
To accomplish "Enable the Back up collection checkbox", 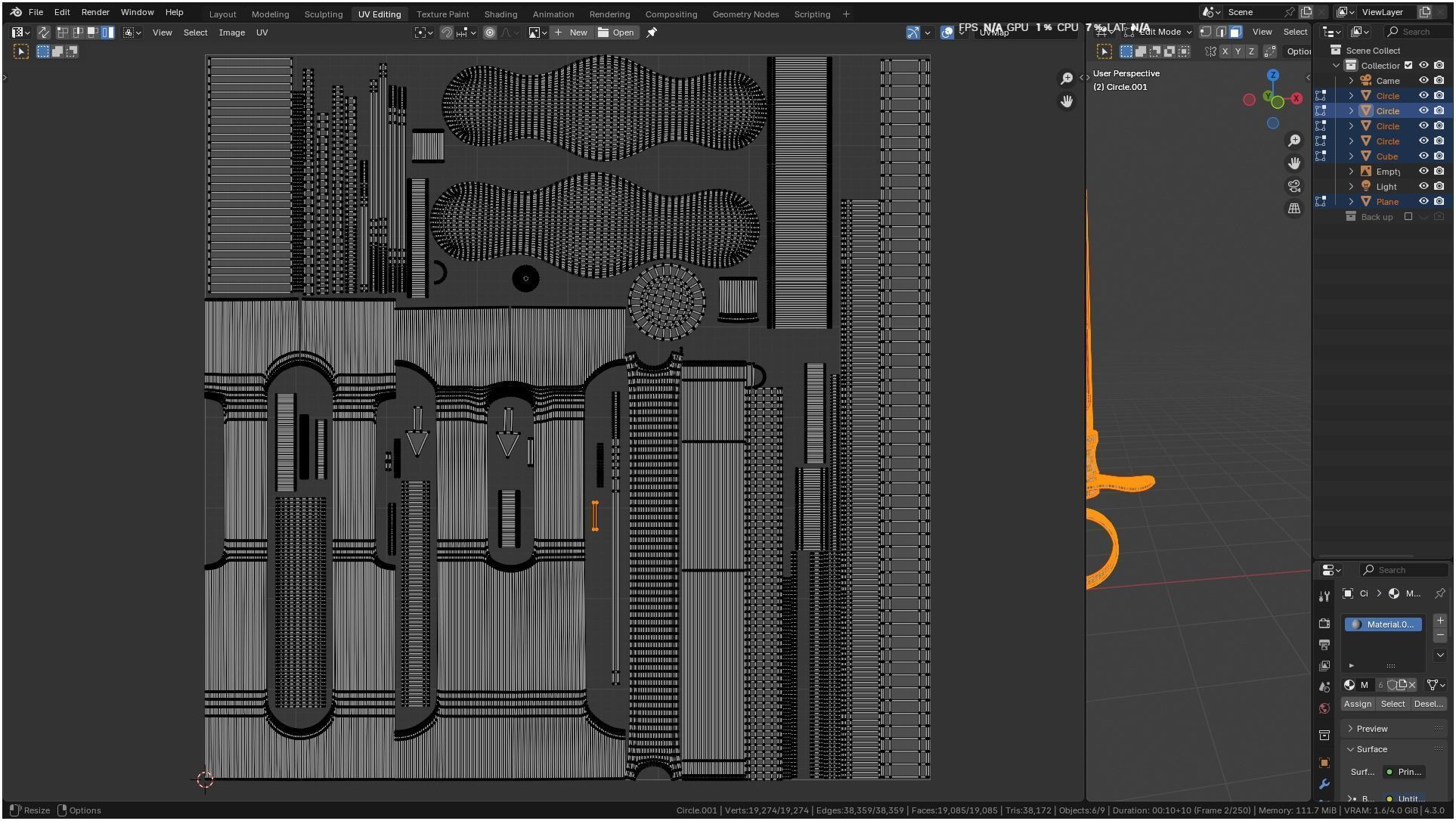I will (1408, 217).
